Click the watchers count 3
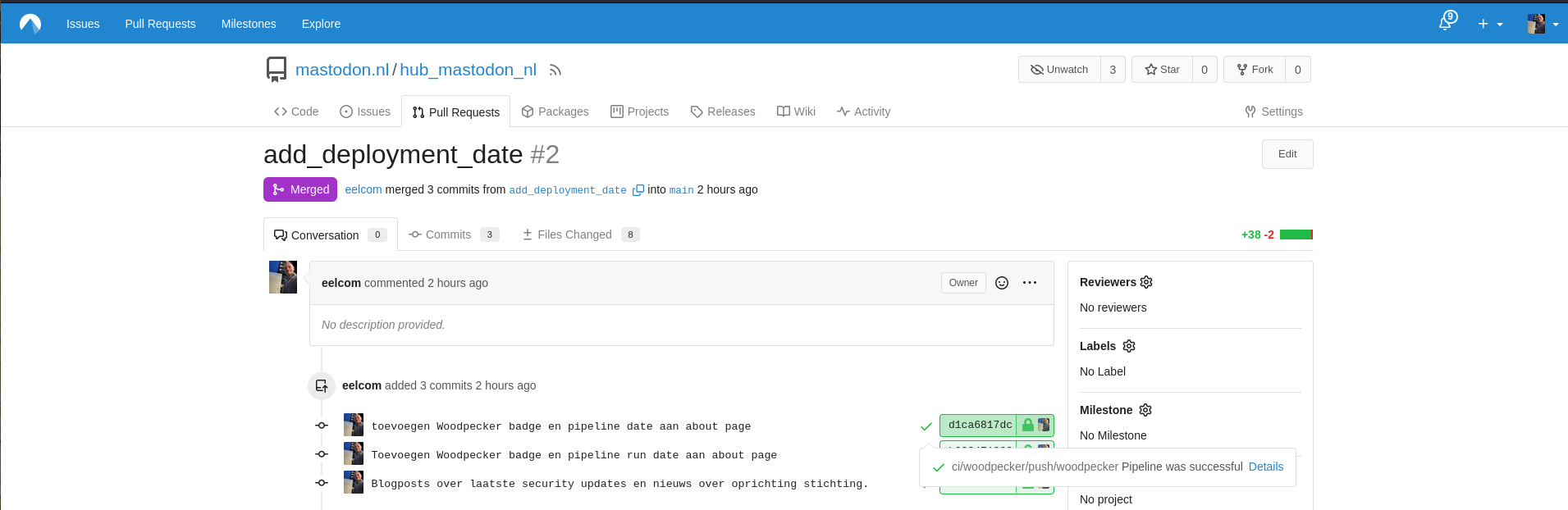Viewport: 1568px width, 510px height. click(1113, 70)
